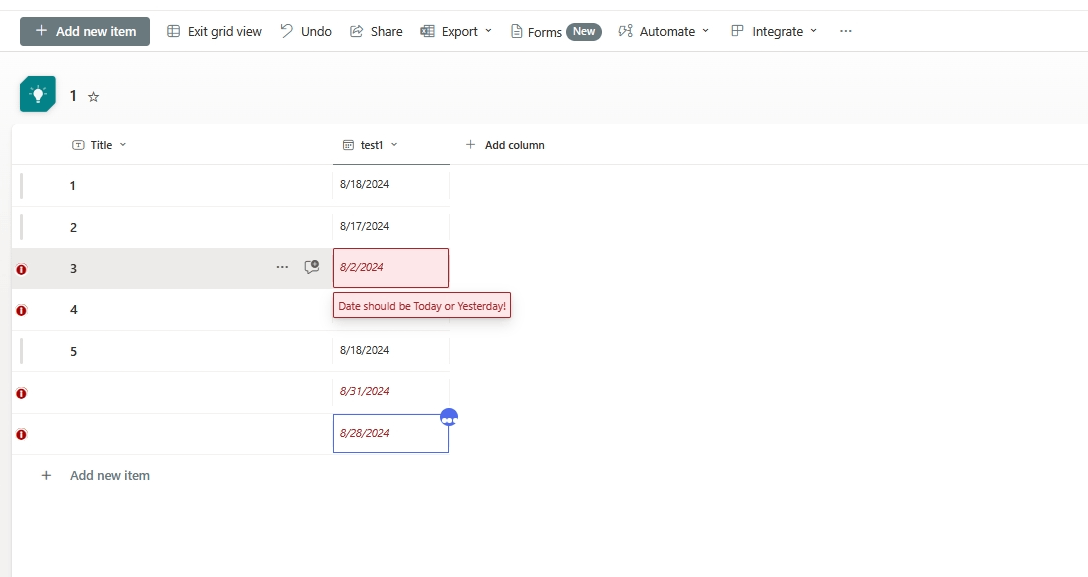This screenshot has height=577, width=1088.
Task: Click the Export Excel icon
Action: coord(427,31)
